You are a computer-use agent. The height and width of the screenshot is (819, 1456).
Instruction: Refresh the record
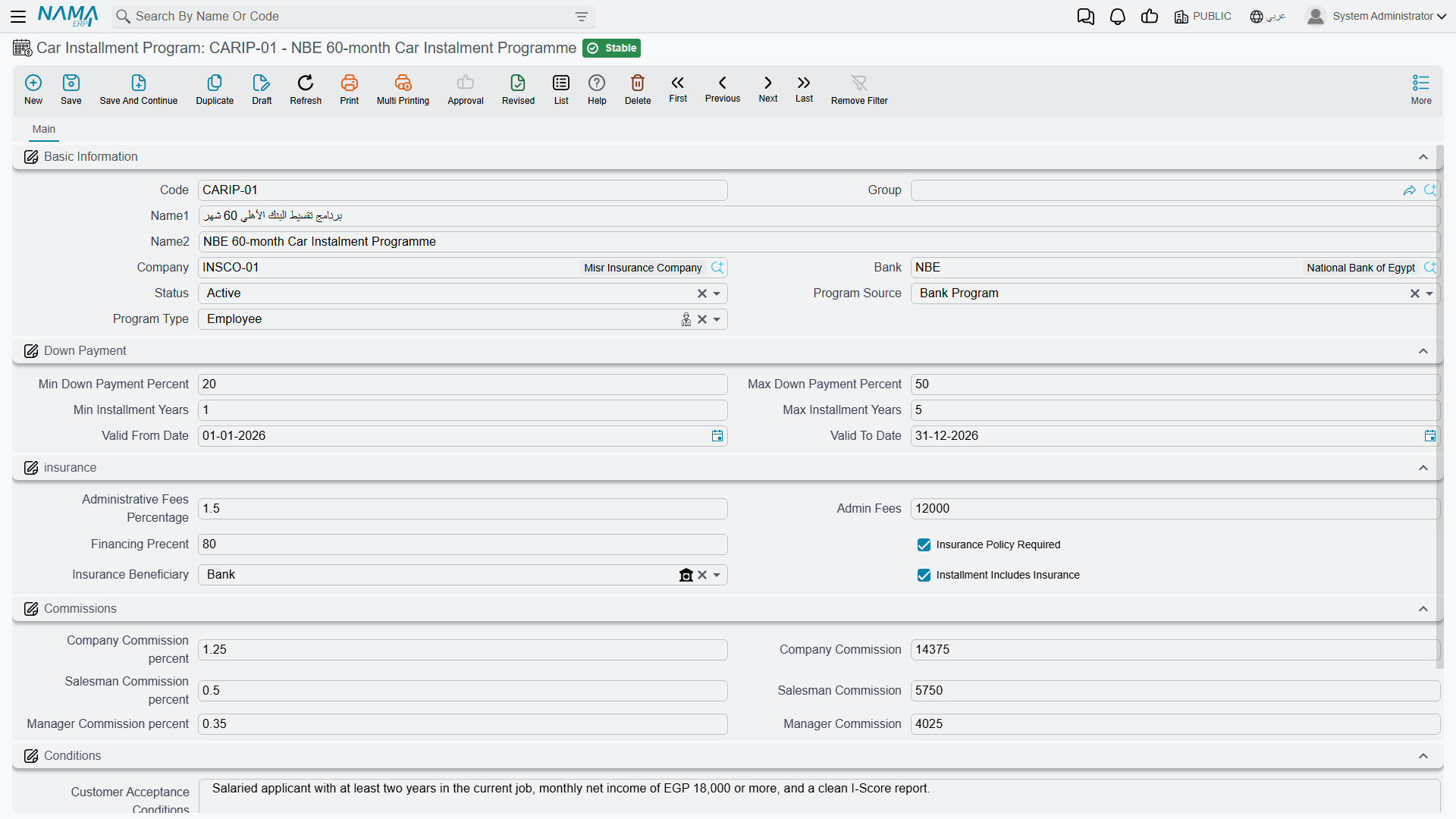click(306, 89)
